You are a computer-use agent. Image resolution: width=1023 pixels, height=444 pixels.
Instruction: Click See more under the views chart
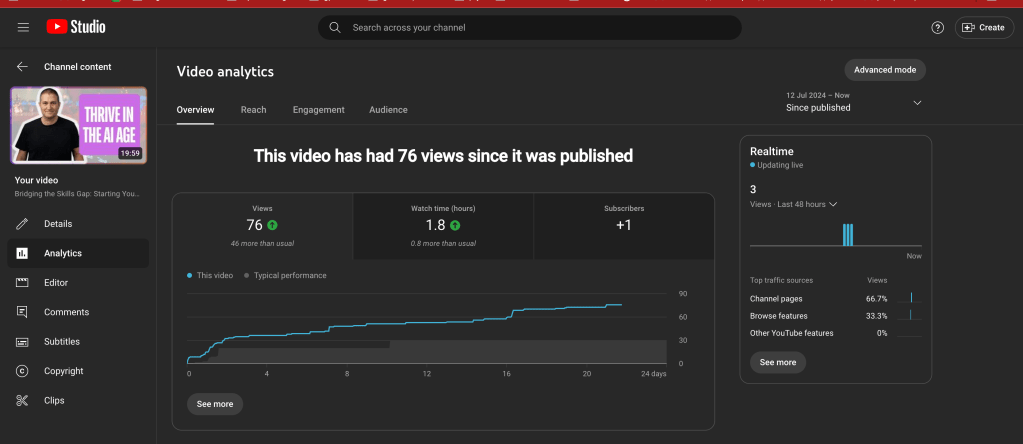point(215,404)
